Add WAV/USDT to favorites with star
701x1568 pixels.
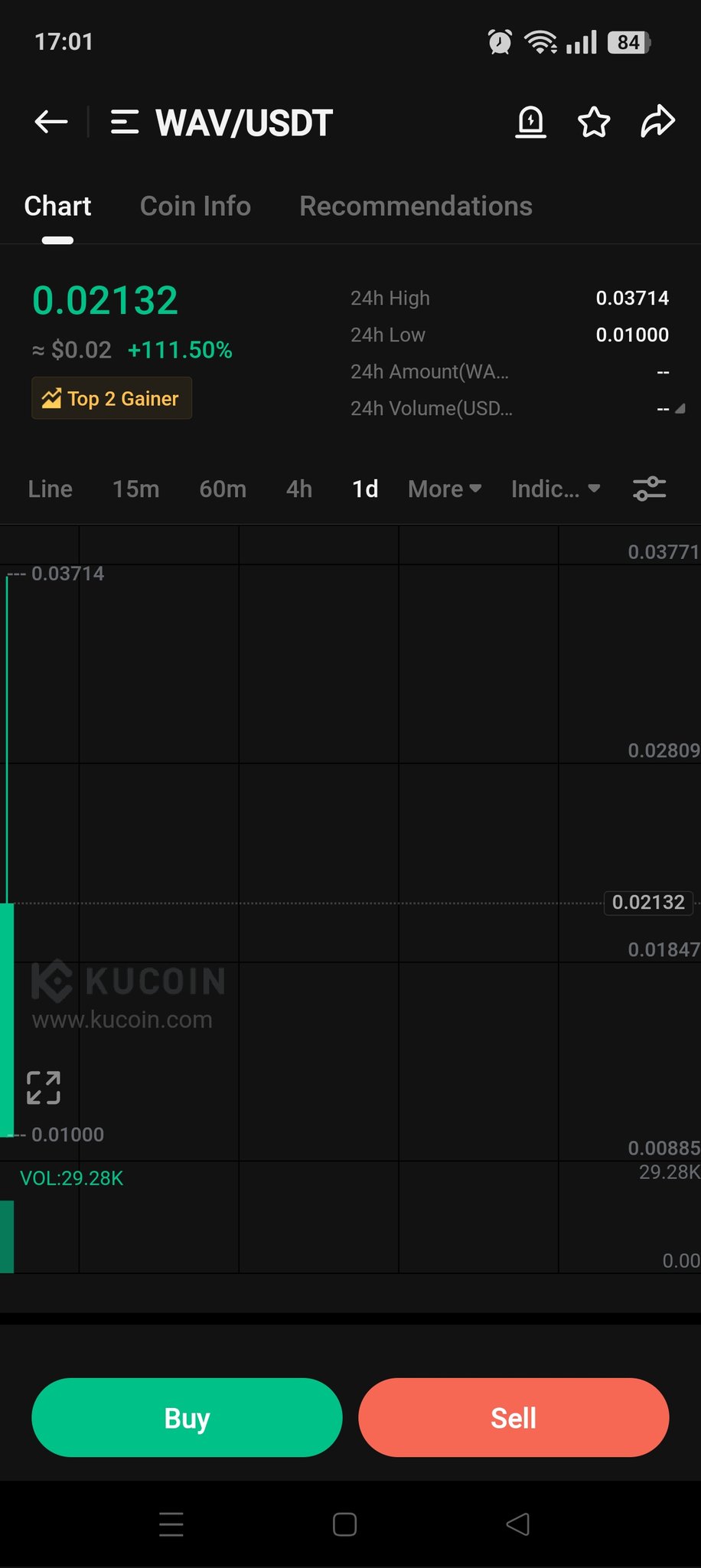click(x=594, y=122)
